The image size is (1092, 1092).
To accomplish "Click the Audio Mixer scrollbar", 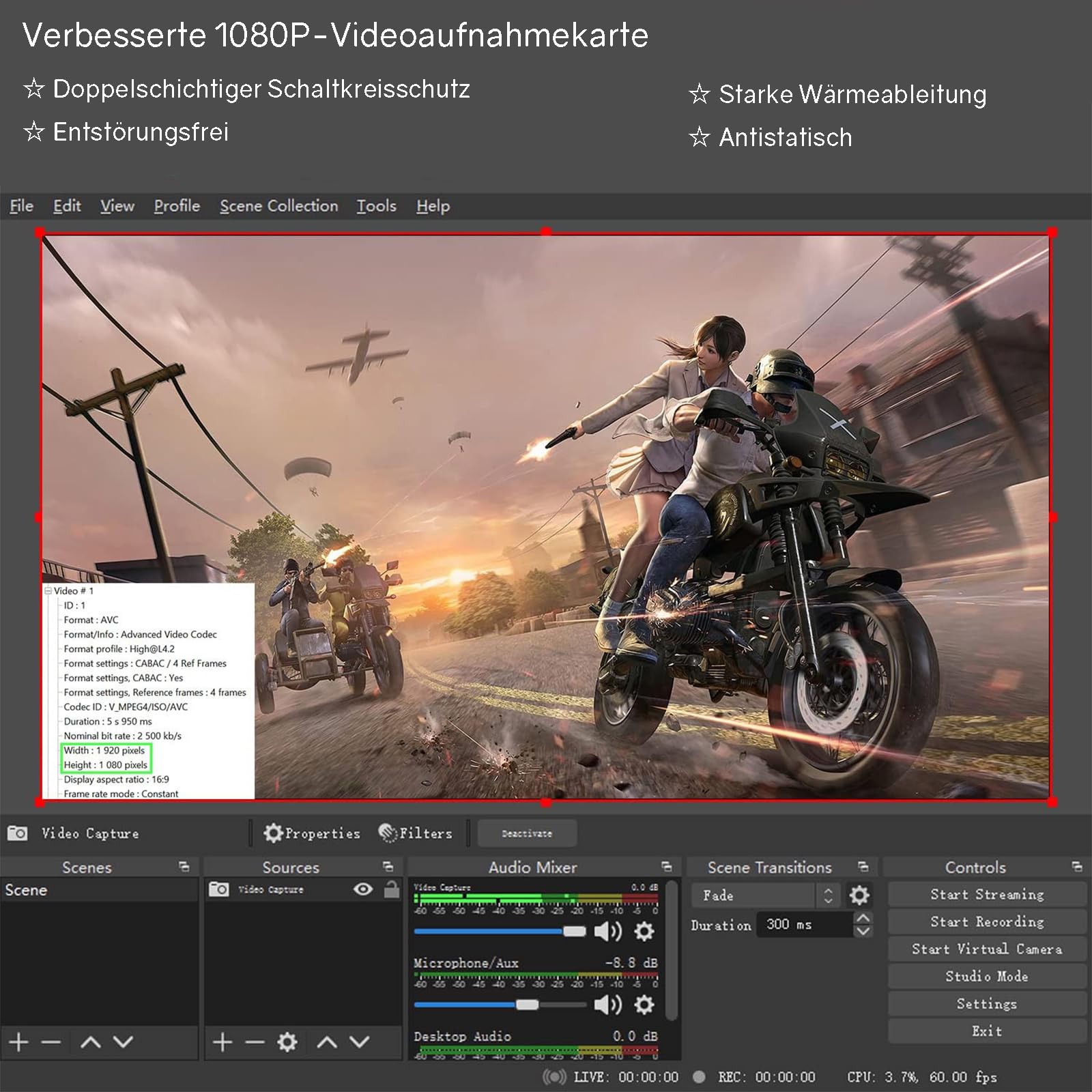I will (x=672, y=951).
